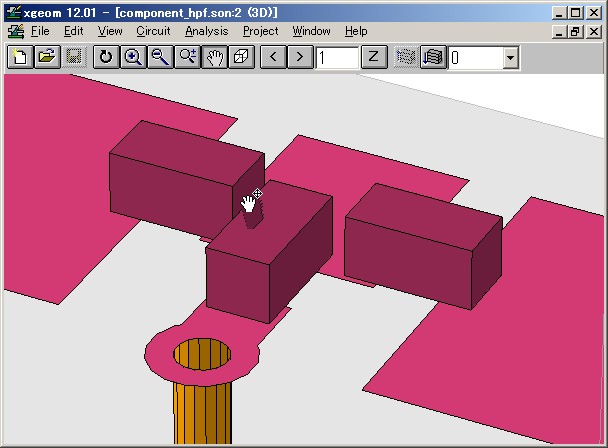Maximize the xgeom application window
The height and width of the screenshot is (448, 608).
pyautogui.click(x=575, y=13)
